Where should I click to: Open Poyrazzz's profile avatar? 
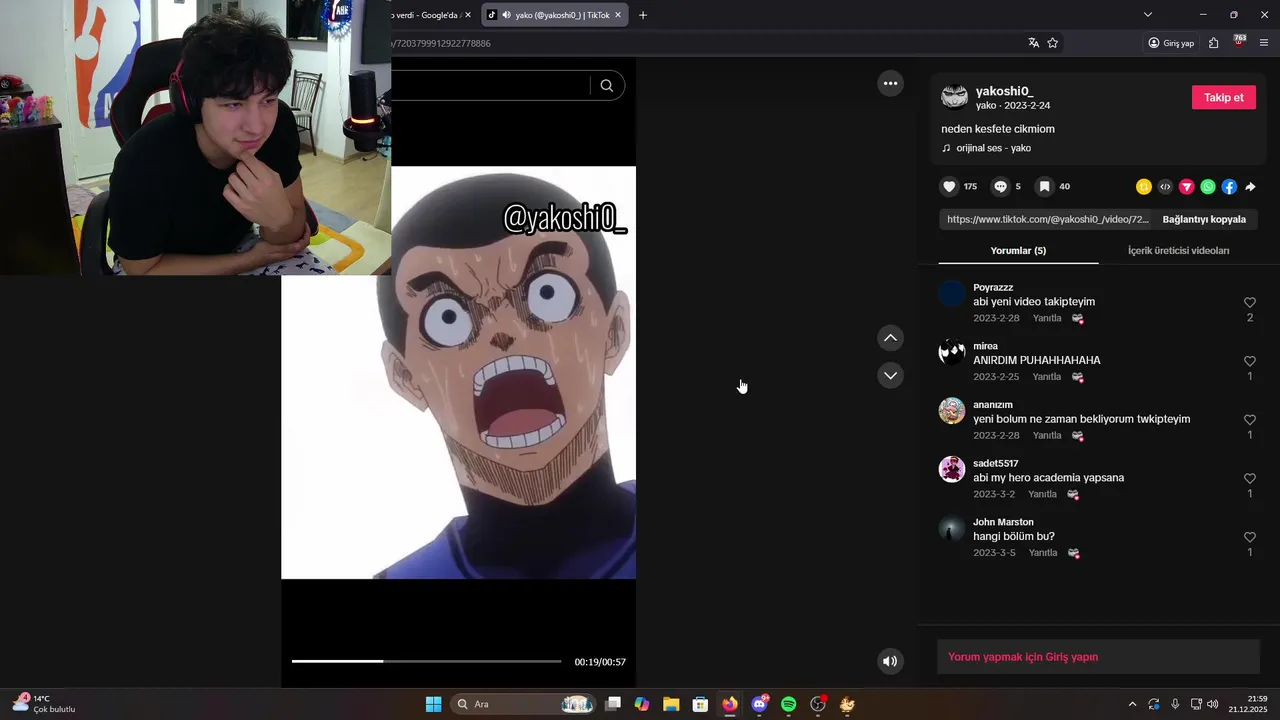(x=952, y=294)
